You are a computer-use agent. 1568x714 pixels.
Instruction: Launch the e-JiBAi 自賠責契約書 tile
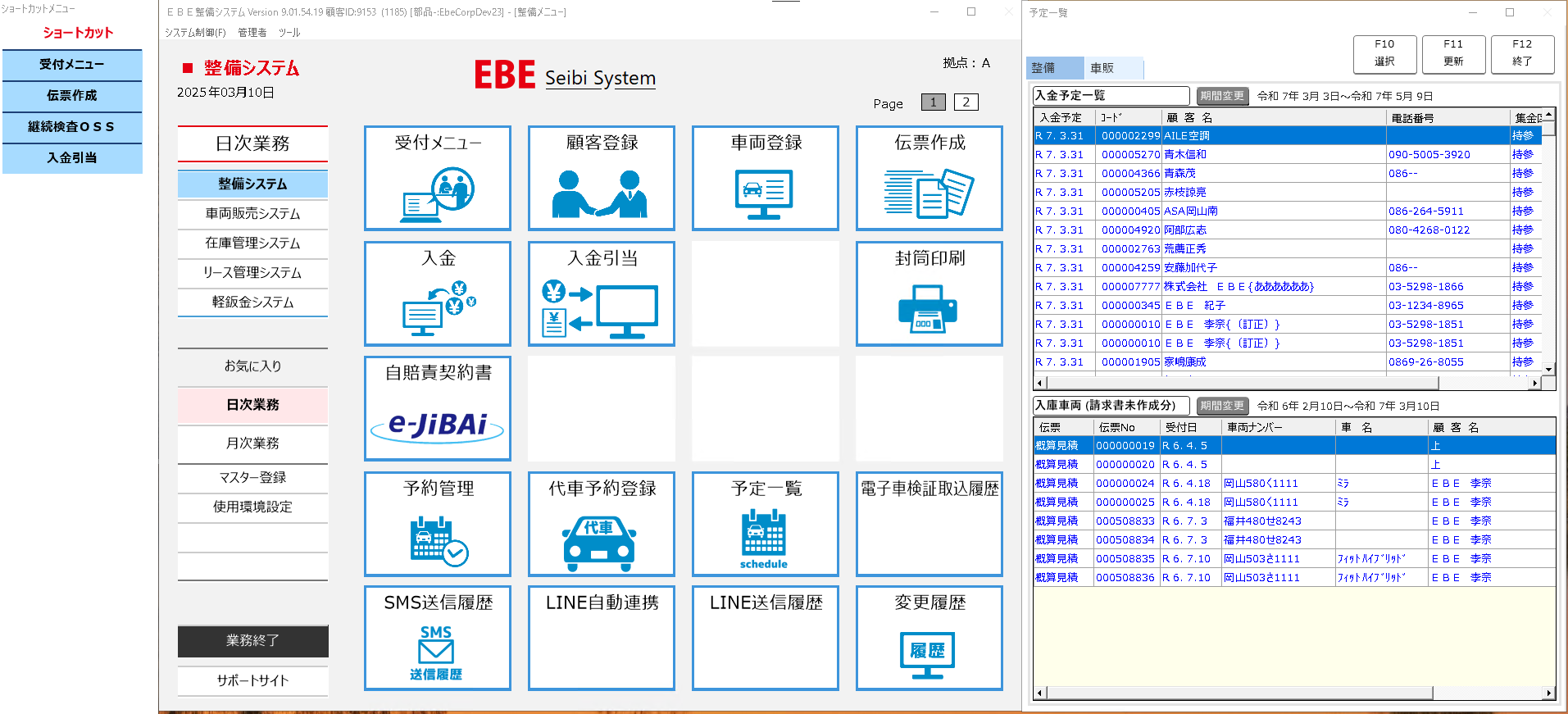pyautogui.click(x=438, y=408)
